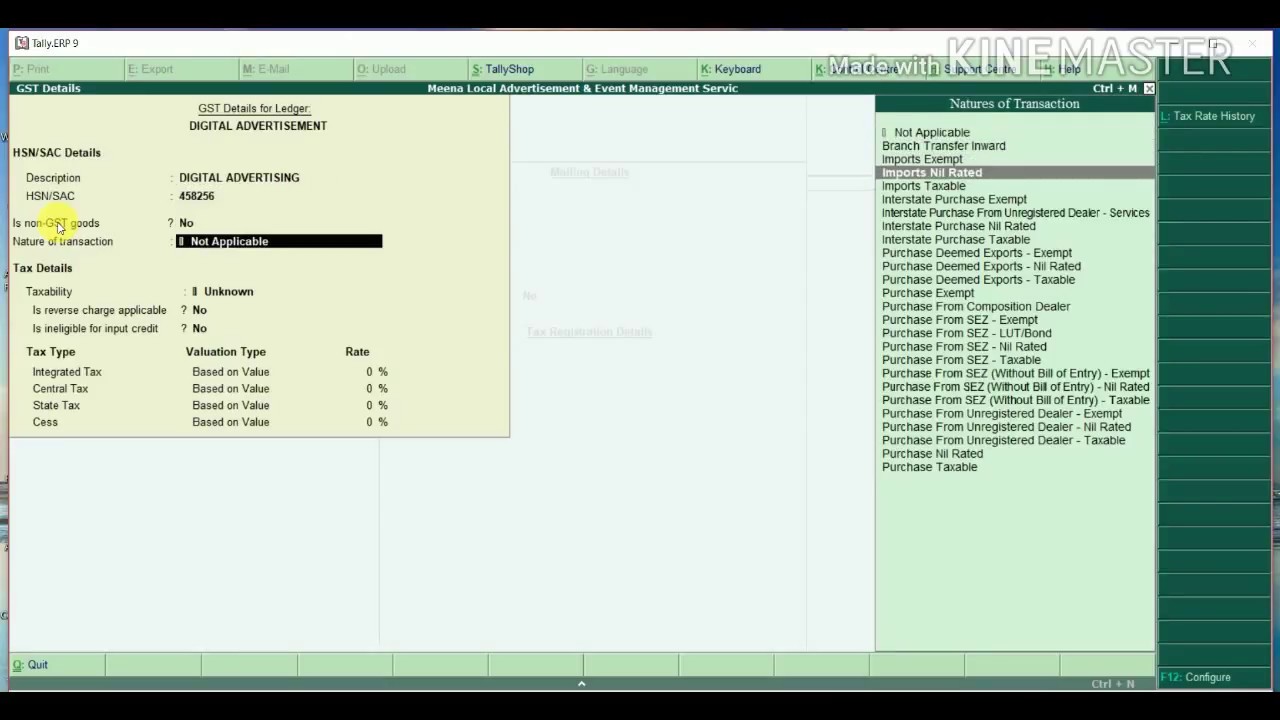The height and width of the screenshot is (720, 1280).
Task: Select Purchase Taxable
Action: (929, 467)
